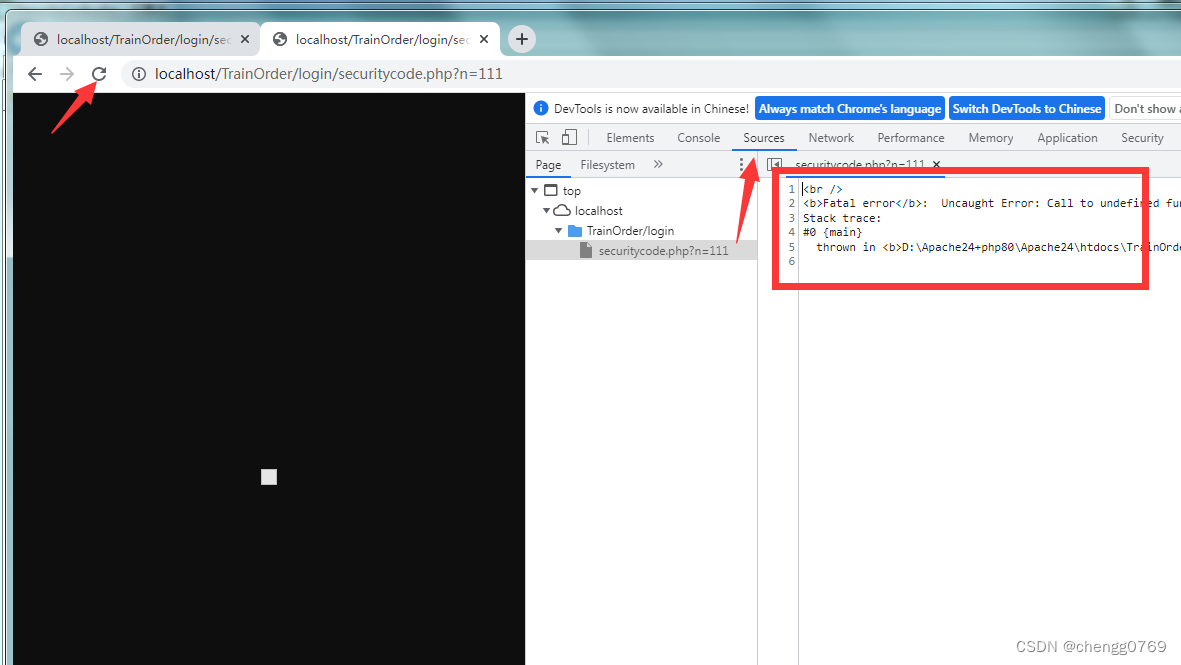Hide the Sources navigator pane

tap(774, 165)
